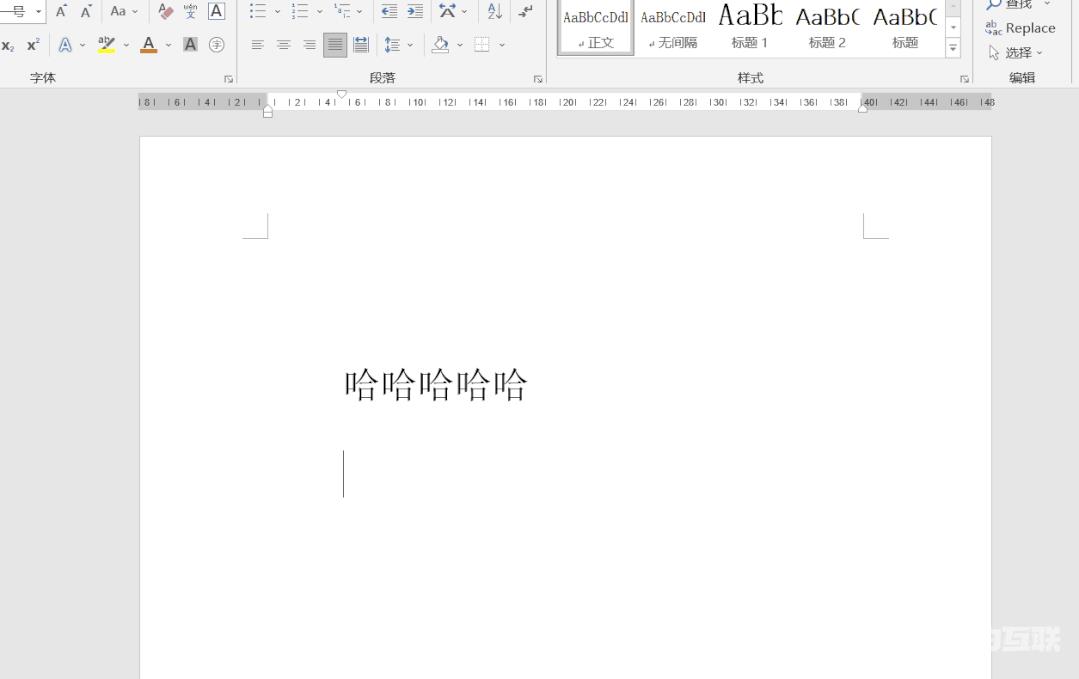Viewport: 1079px width, 679px height.
Task: Apply the orange font color swatch
Action: pyautogui.click(x=149, y=45)
